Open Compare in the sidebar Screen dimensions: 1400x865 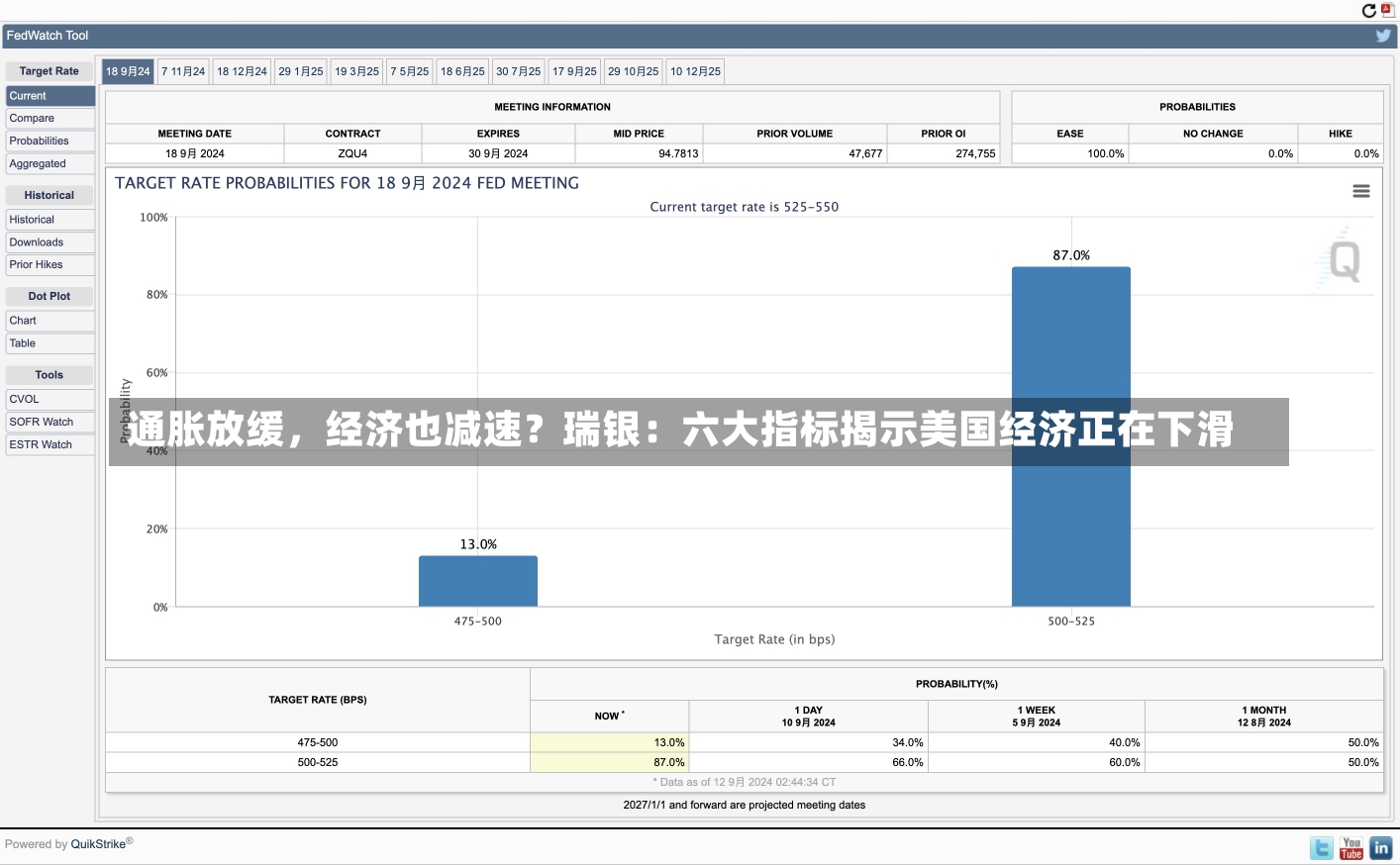50,119
